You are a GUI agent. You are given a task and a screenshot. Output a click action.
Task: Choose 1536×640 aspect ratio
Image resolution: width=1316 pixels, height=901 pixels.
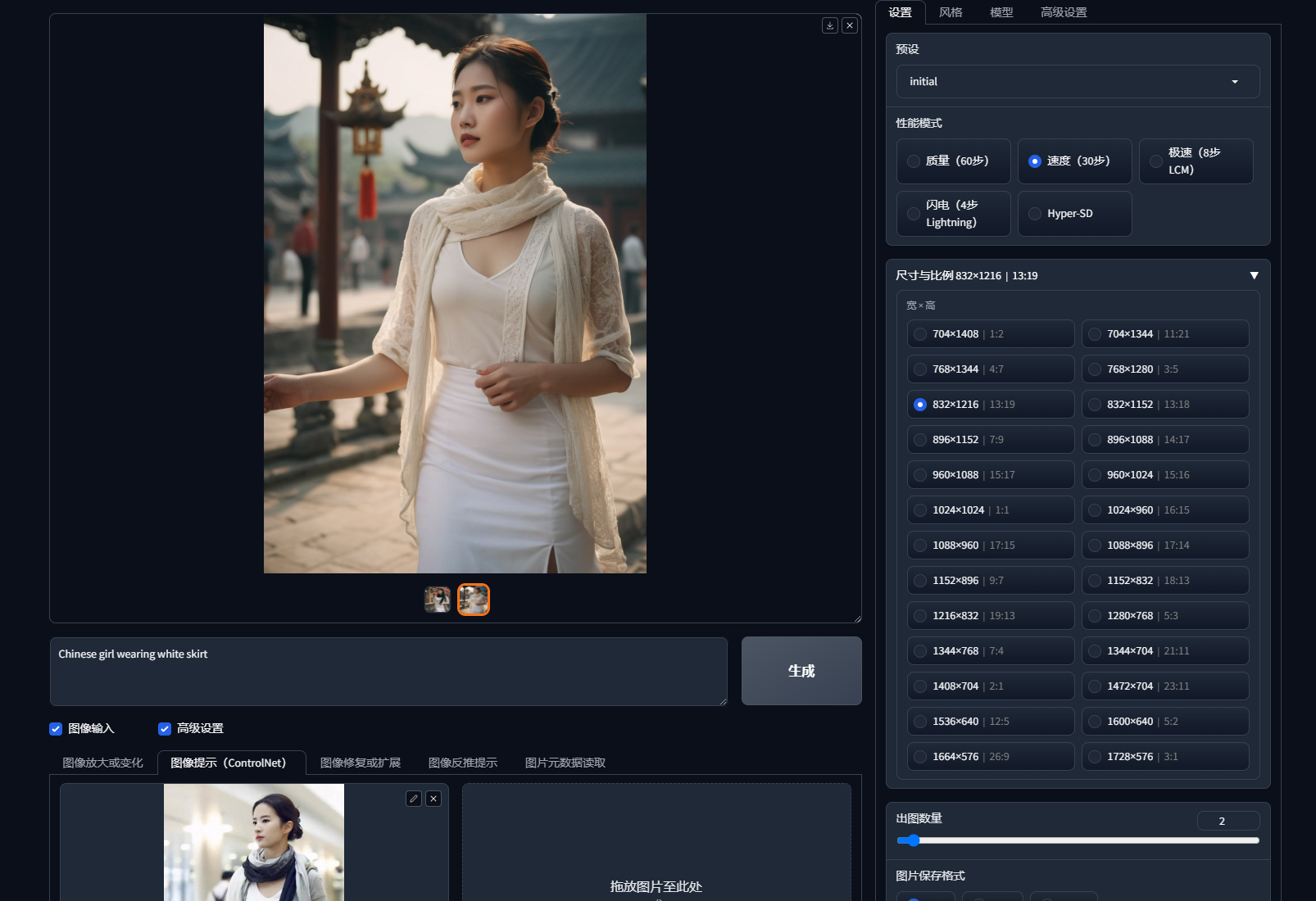pos(991,722)
